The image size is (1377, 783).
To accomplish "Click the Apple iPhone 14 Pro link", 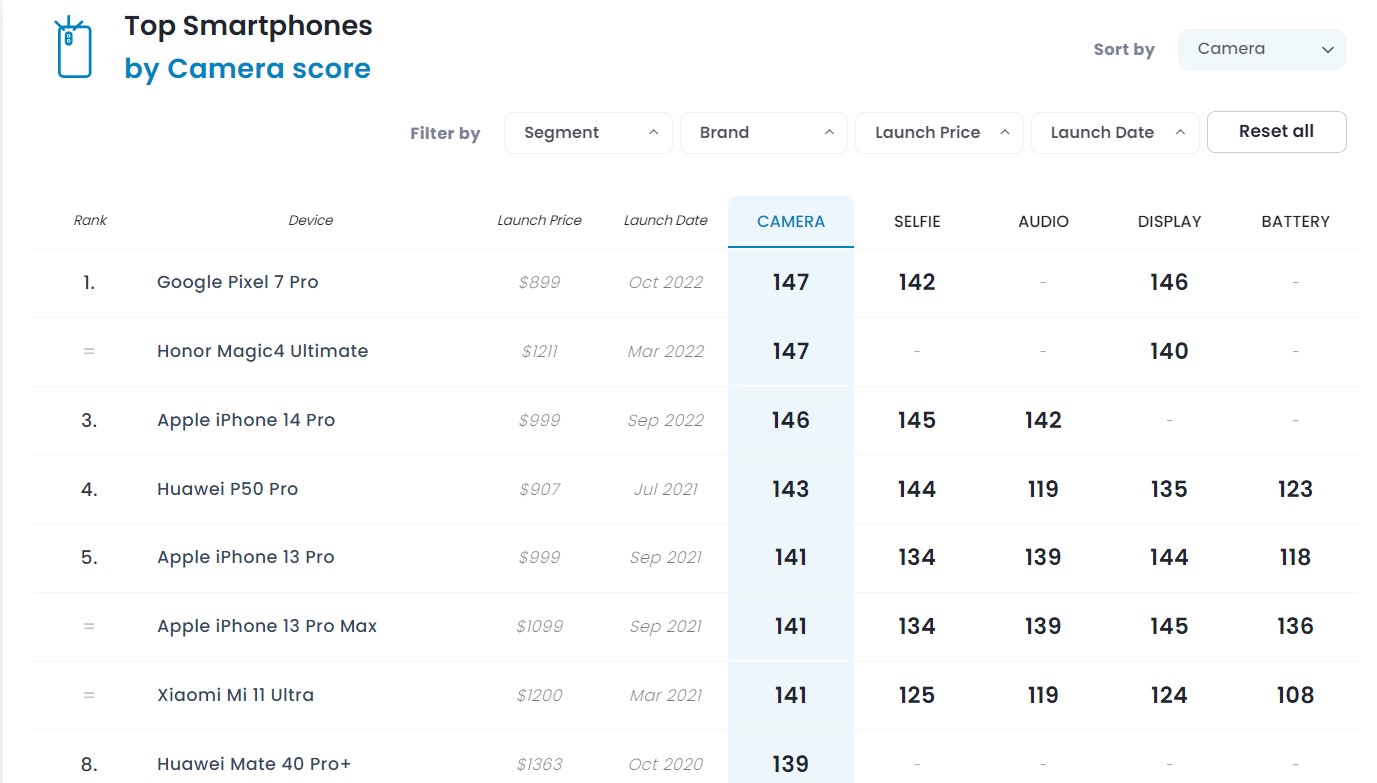I will (x=245, y=420).
